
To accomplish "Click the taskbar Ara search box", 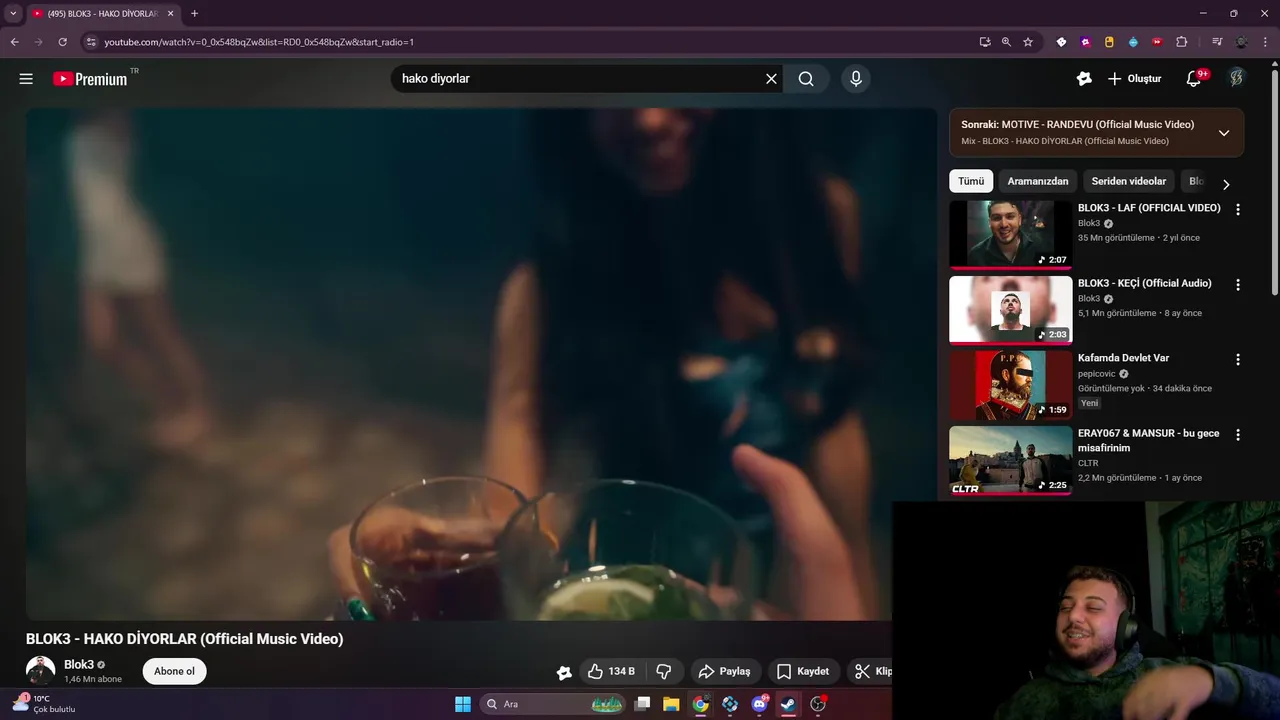I will (x=554, y=704).
